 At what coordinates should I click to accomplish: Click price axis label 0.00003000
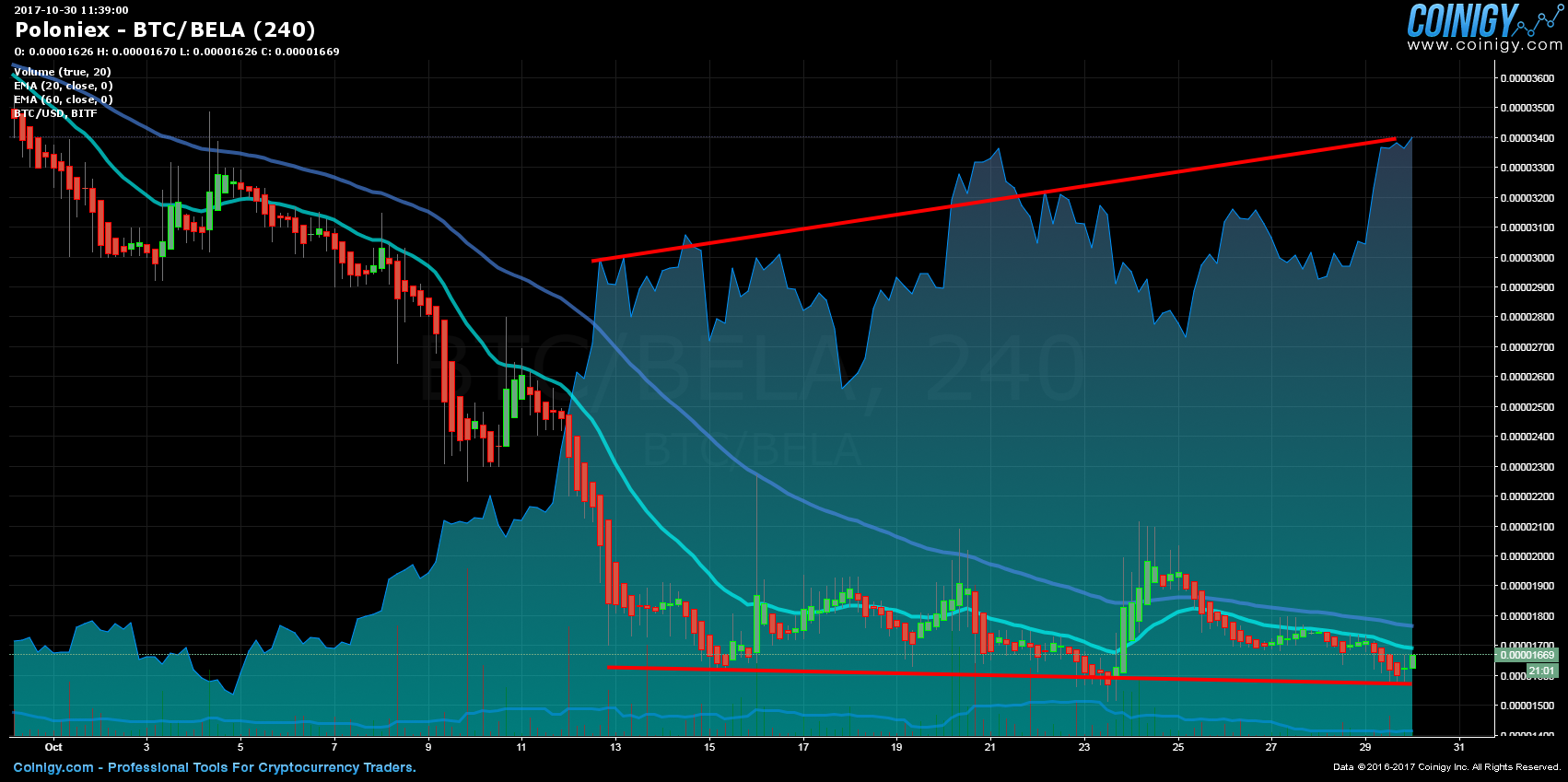[x=1527, y=258]
